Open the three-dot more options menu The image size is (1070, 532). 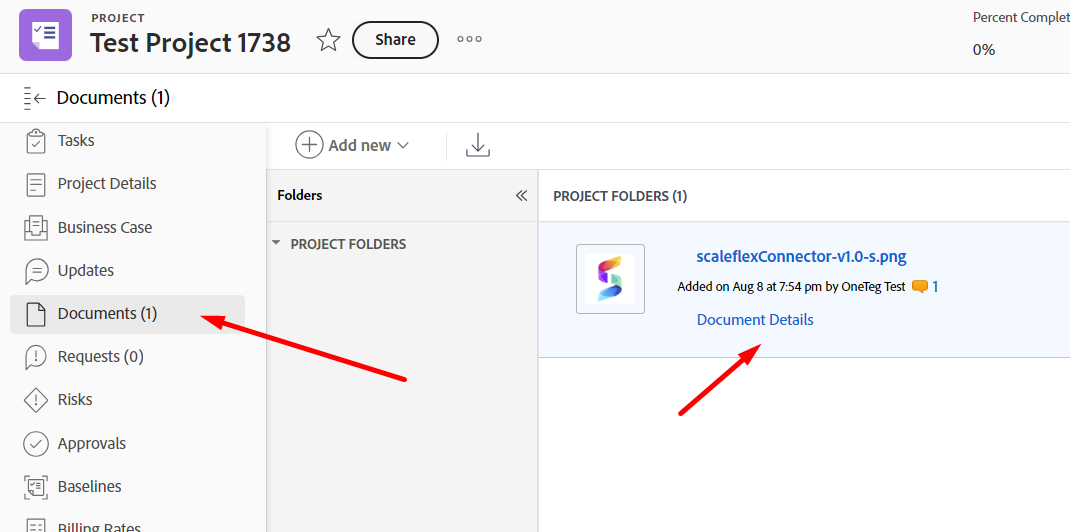coord(469,40)
